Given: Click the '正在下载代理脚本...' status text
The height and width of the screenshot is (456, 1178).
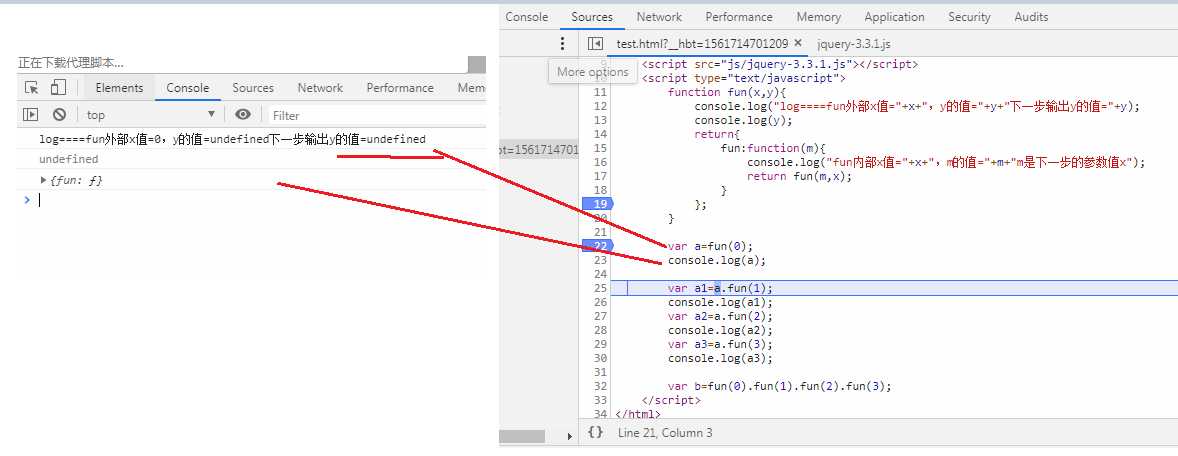Looking at the screenshot, I should 71,63.
